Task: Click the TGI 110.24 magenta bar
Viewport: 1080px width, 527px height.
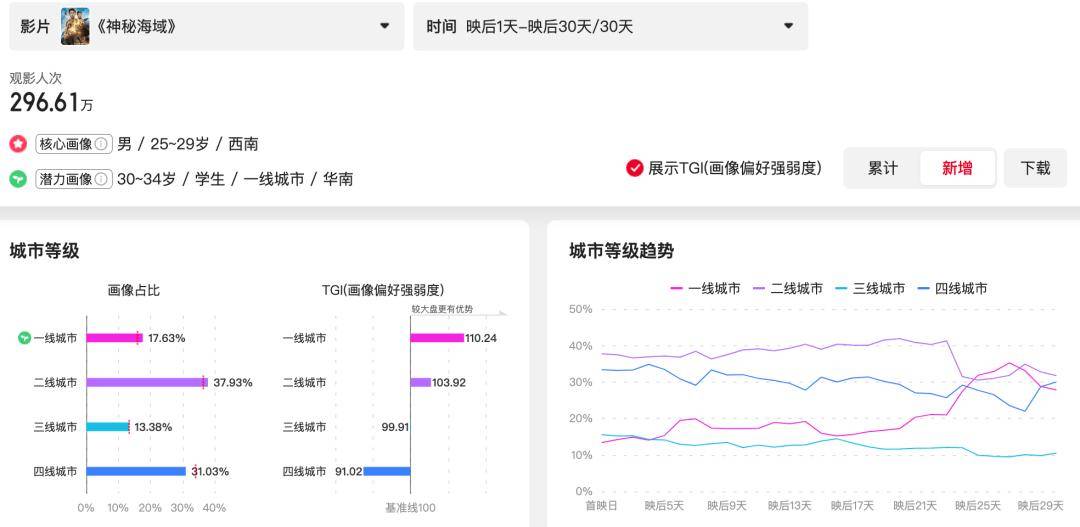Action: point(437,338)
